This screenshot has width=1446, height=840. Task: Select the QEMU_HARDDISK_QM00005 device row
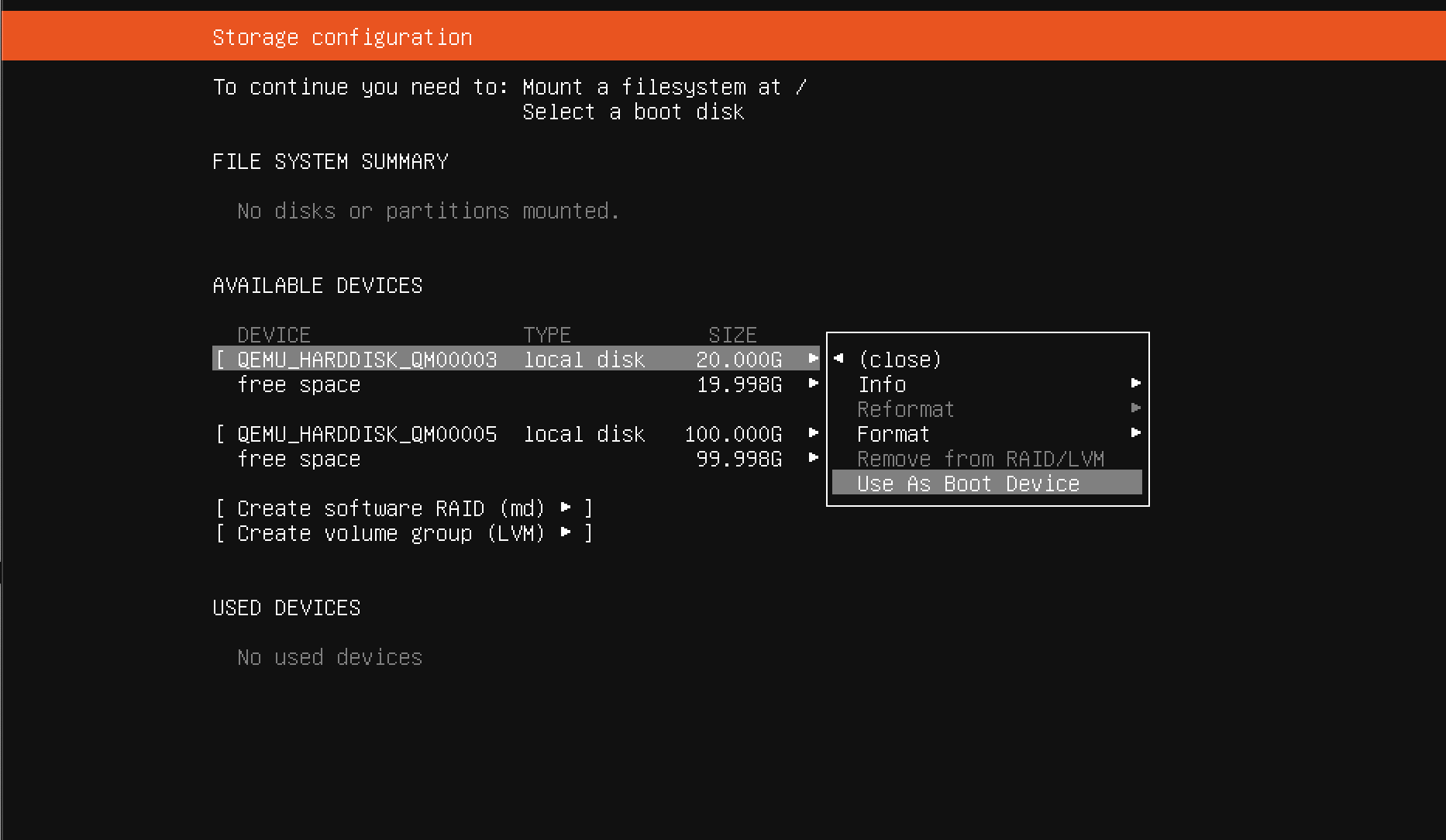[366, 434]
